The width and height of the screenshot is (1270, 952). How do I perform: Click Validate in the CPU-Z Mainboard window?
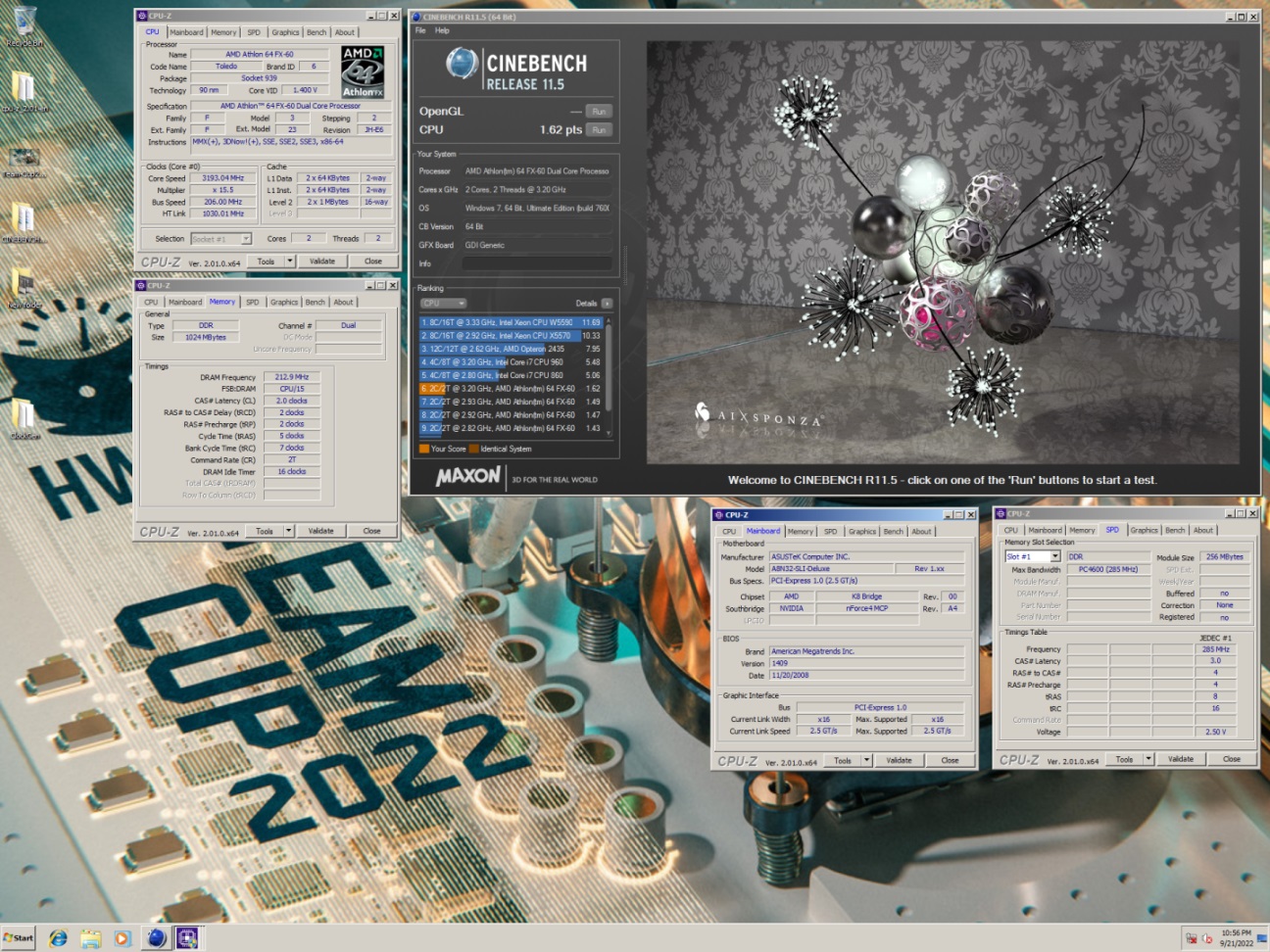pos(899,760)
